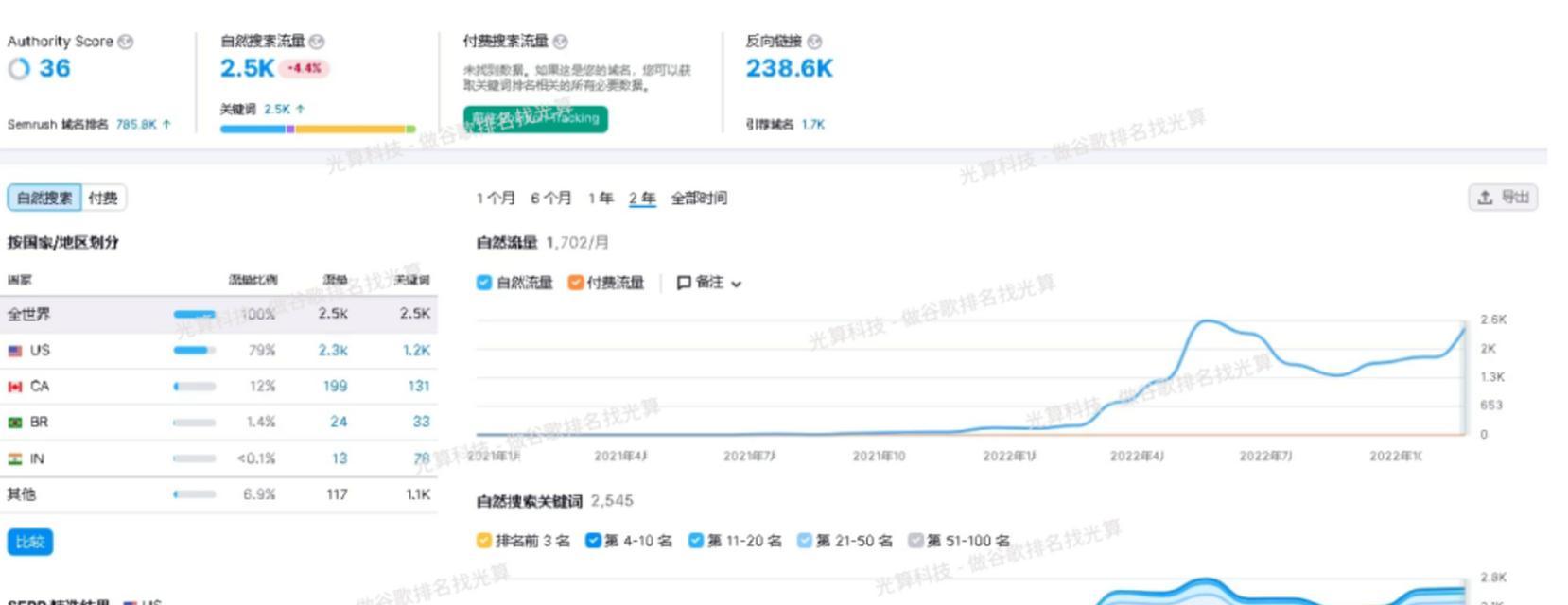Select the 全世界 table row
This screenshot has height=605, width=1568.
[x=218, y=314]
